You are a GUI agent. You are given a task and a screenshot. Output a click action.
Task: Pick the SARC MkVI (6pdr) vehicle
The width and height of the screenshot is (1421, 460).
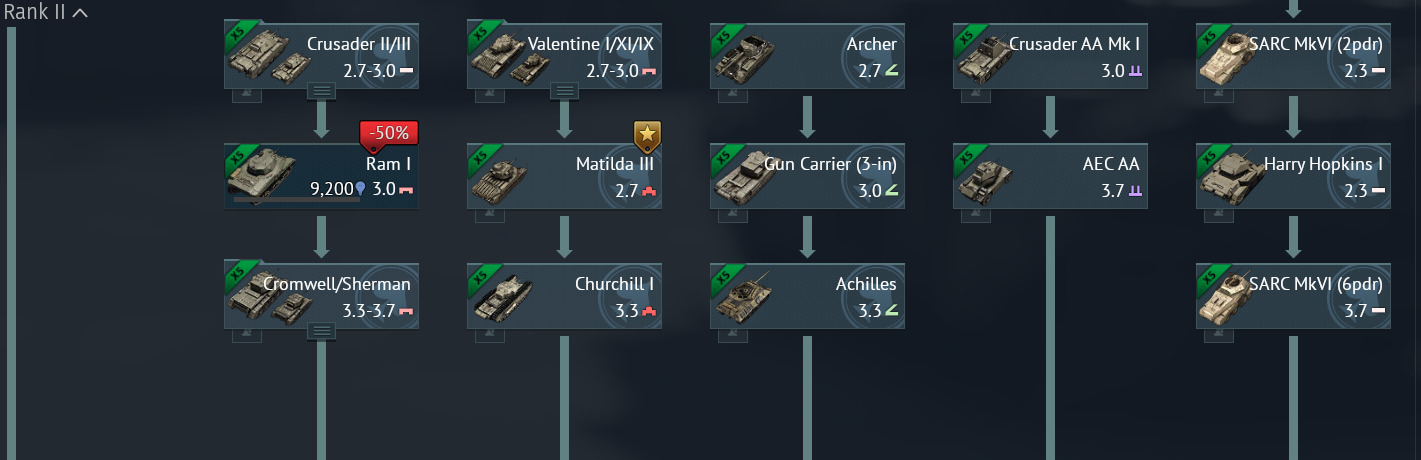point(1293,296)
